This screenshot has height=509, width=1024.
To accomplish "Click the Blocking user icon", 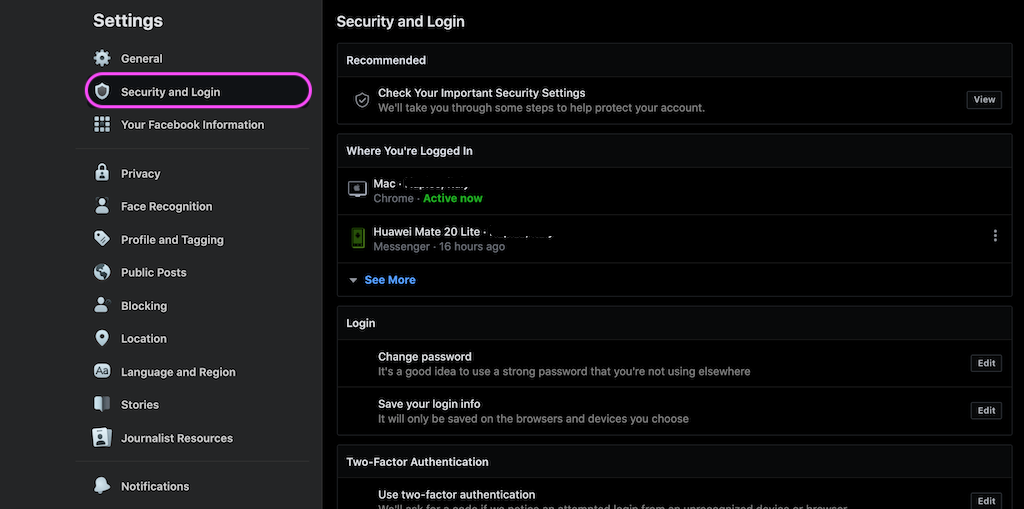I will point(102,305).
